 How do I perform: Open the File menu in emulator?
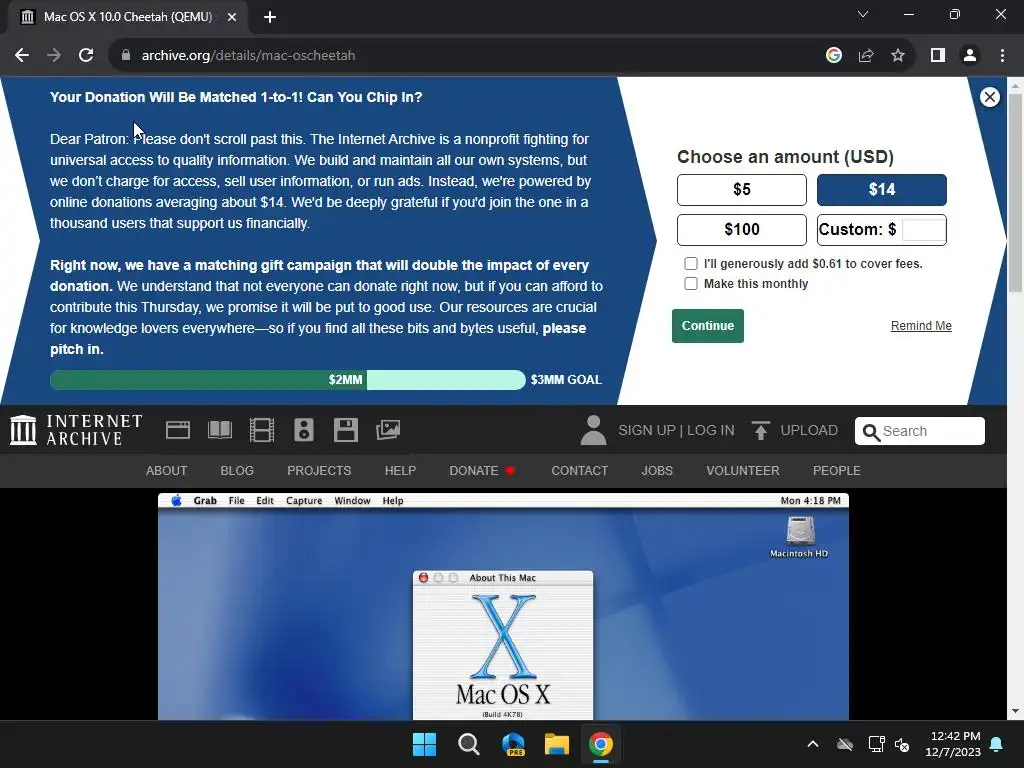click(236, 500)
